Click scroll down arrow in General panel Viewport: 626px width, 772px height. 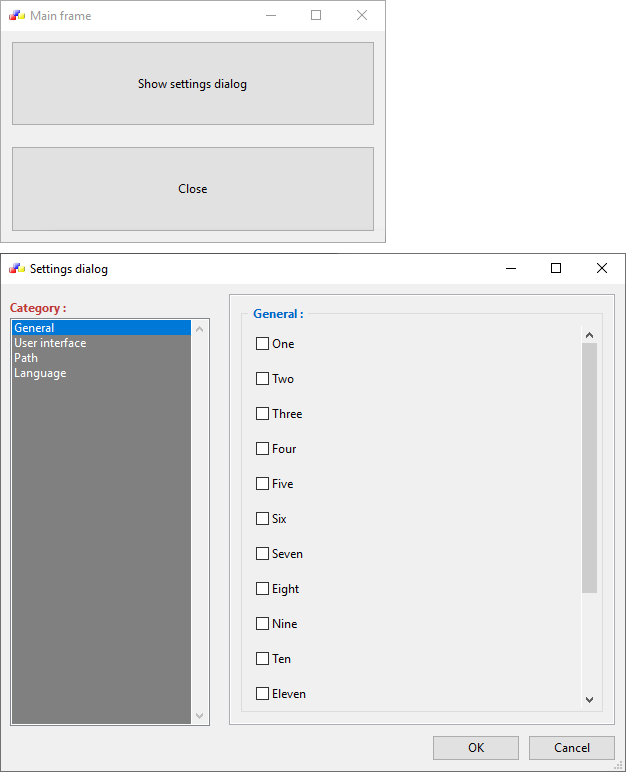[589, 700]
